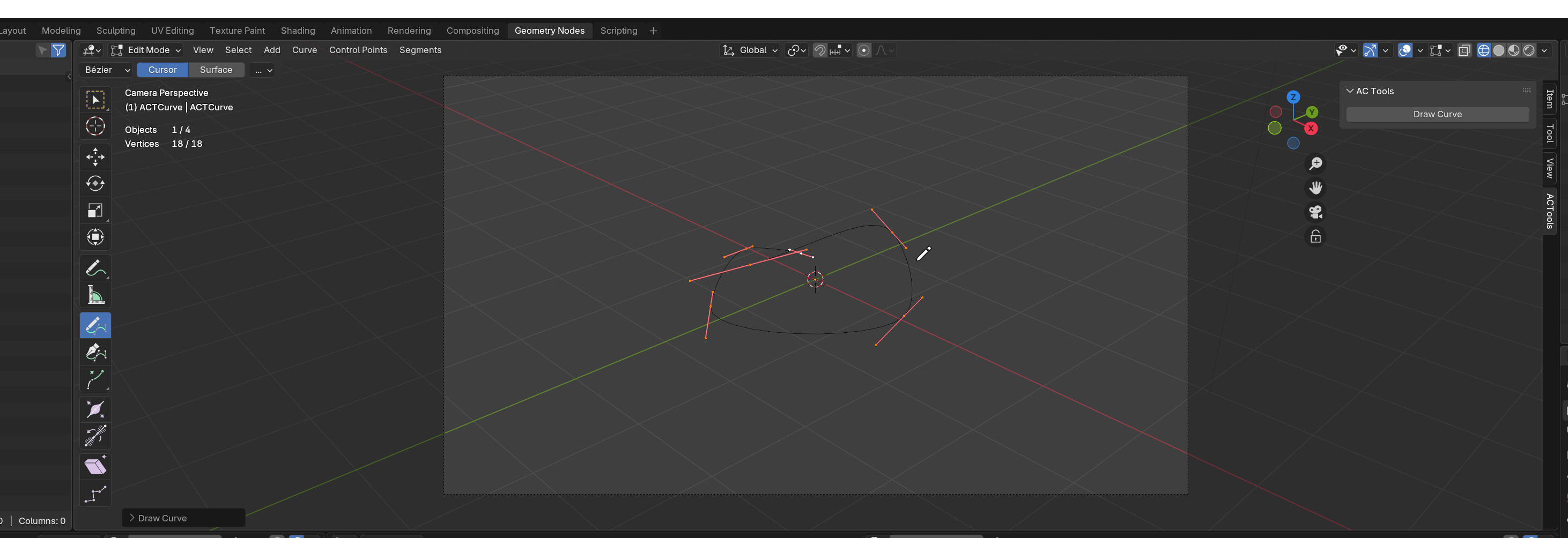Activate the curve Radius tool

click(x=95, y=409)
